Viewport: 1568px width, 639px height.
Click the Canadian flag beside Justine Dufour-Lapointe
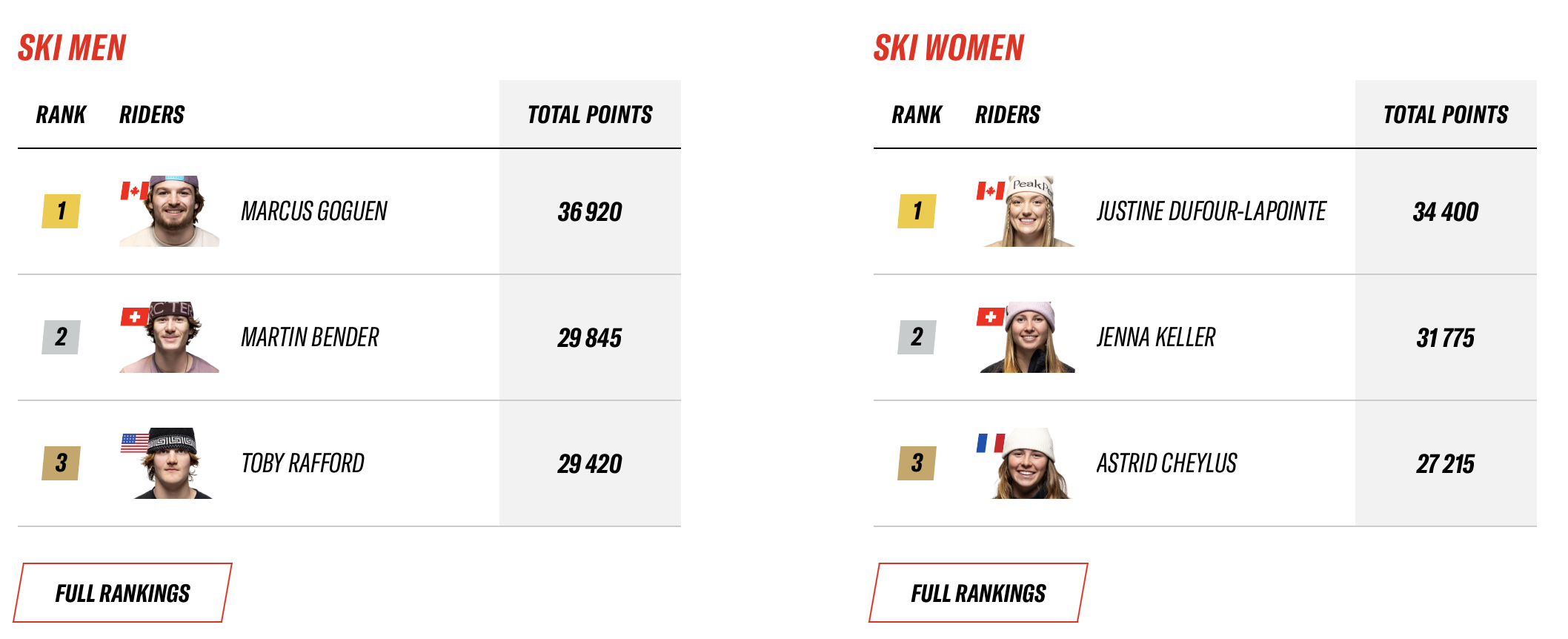(990, 191)
